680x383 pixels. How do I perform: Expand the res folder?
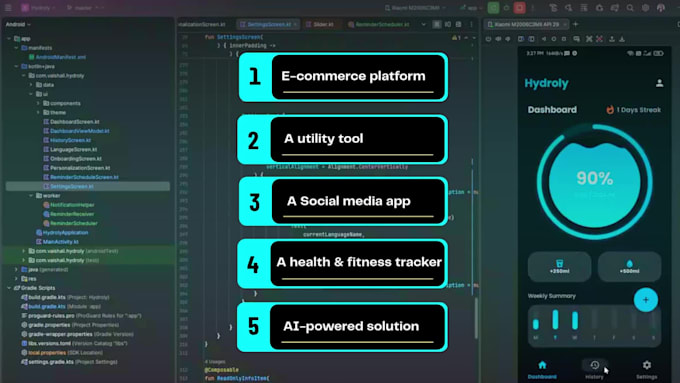pos(16,278)
